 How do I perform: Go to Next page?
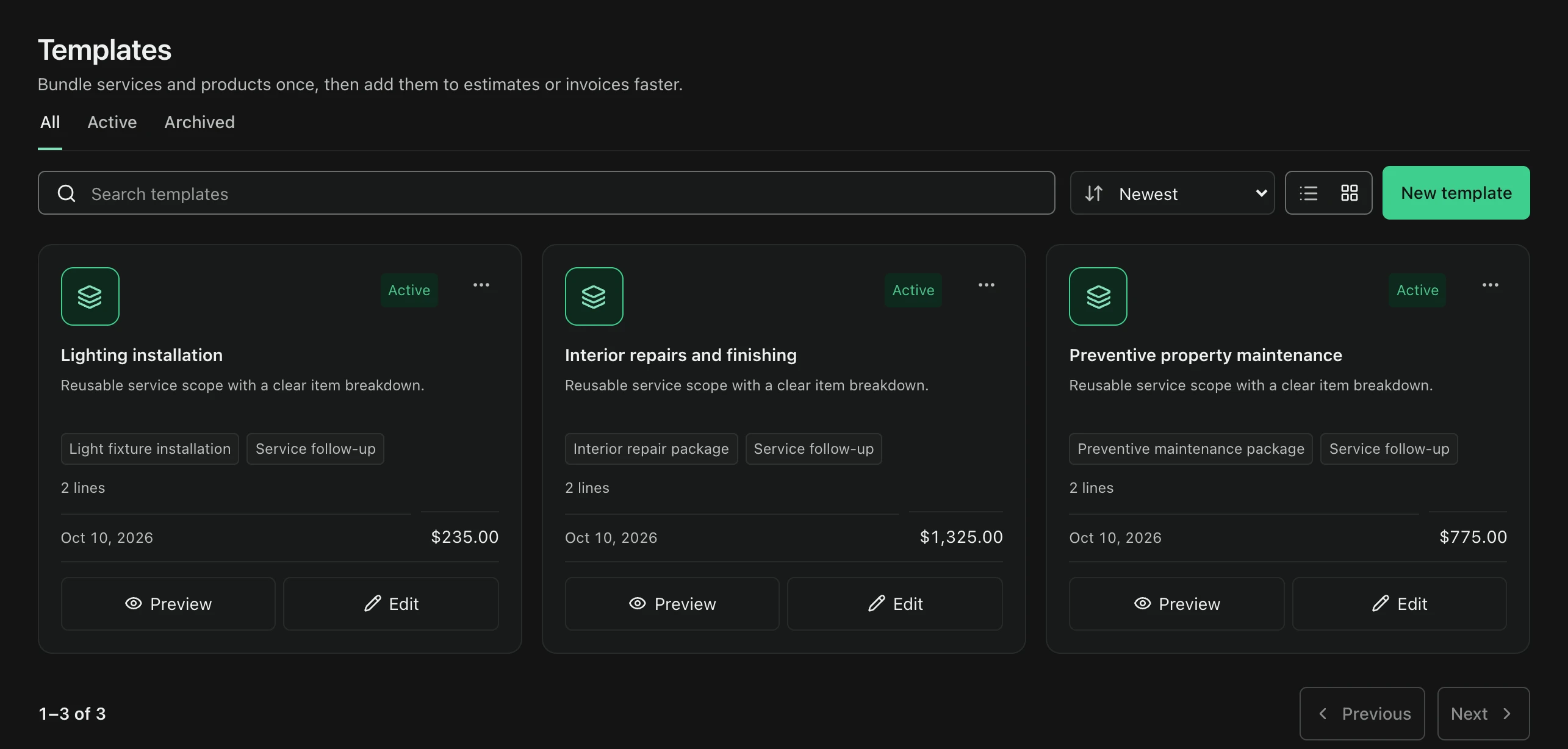point(1484,714)
